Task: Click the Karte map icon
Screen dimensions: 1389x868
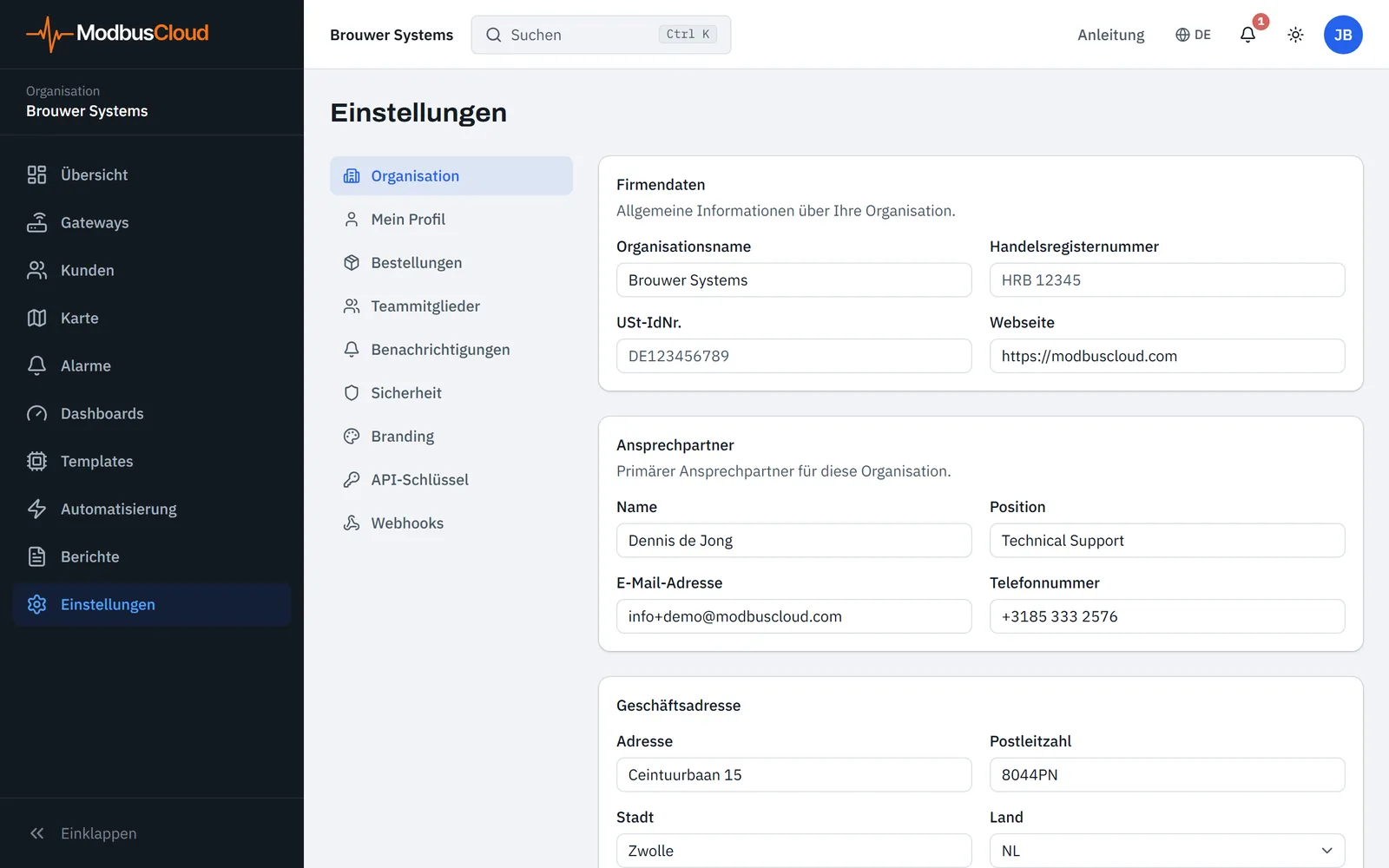Action: coord(36,318)
